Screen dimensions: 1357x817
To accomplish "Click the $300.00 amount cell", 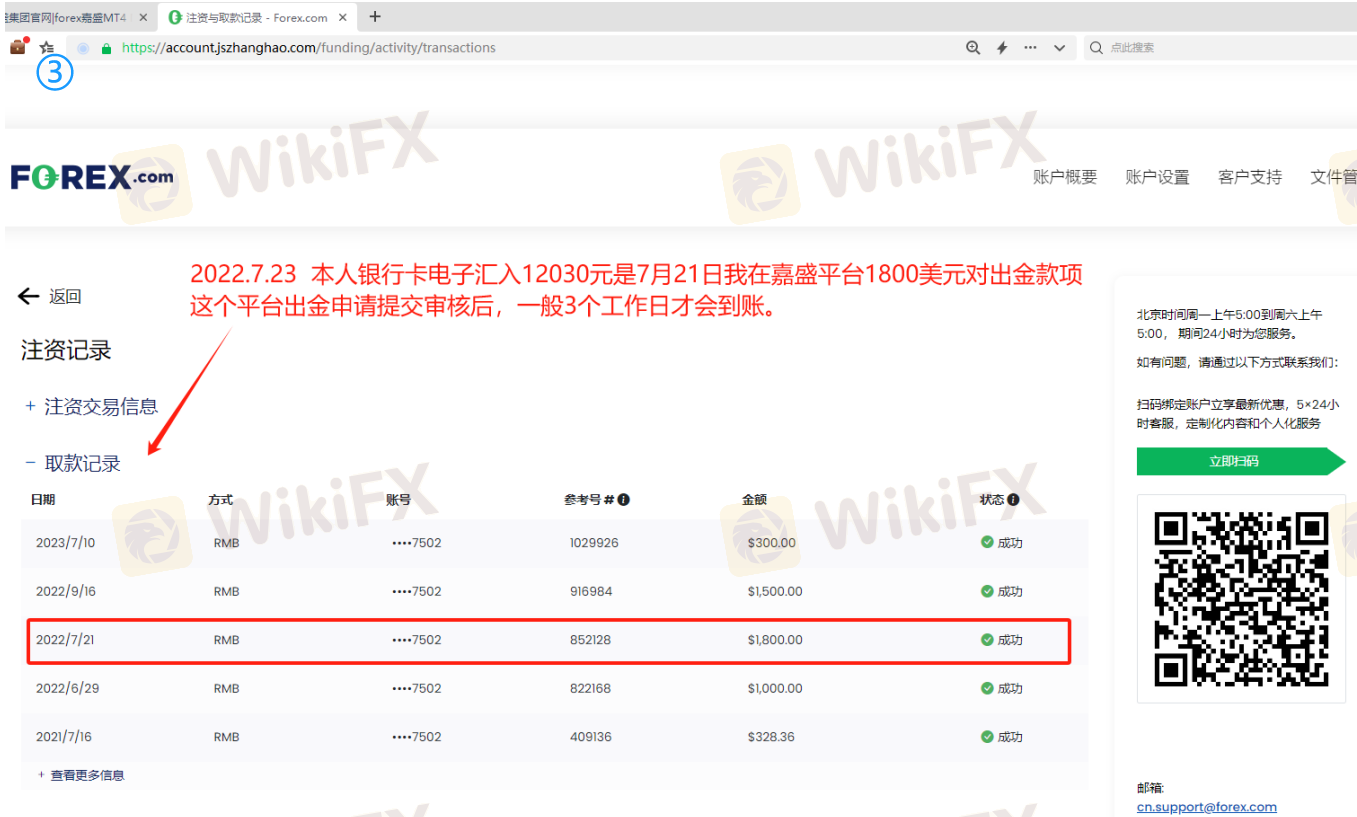I will pos(772,543).
